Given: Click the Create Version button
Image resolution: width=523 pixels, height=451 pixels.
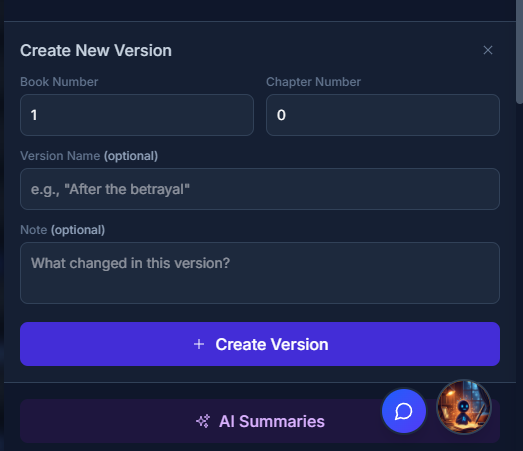Looking at the screenshot, I should pyautogui.click(x=260, y=344).
